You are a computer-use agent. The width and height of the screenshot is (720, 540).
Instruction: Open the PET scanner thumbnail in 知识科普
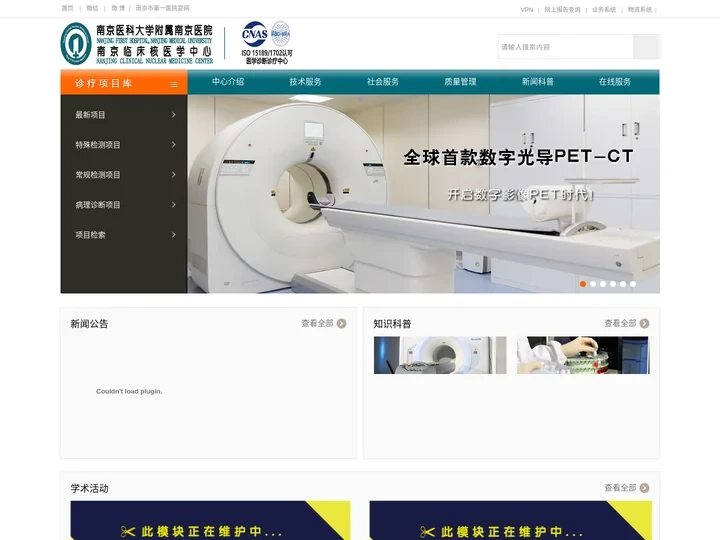tap(440, 355)
